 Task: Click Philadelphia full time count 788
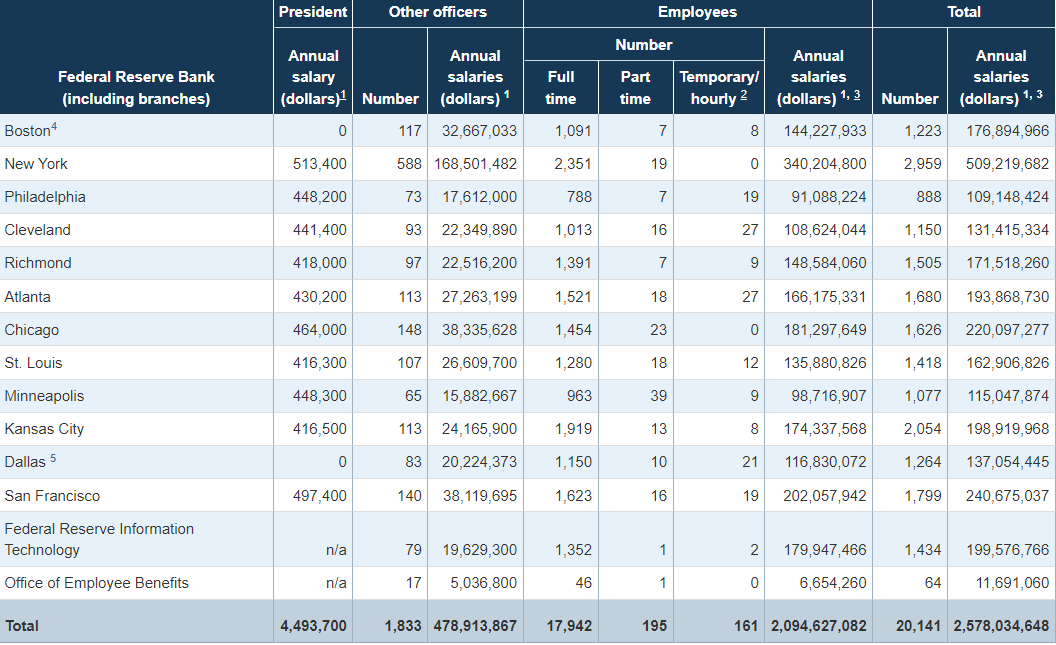[x=579, y=197]
